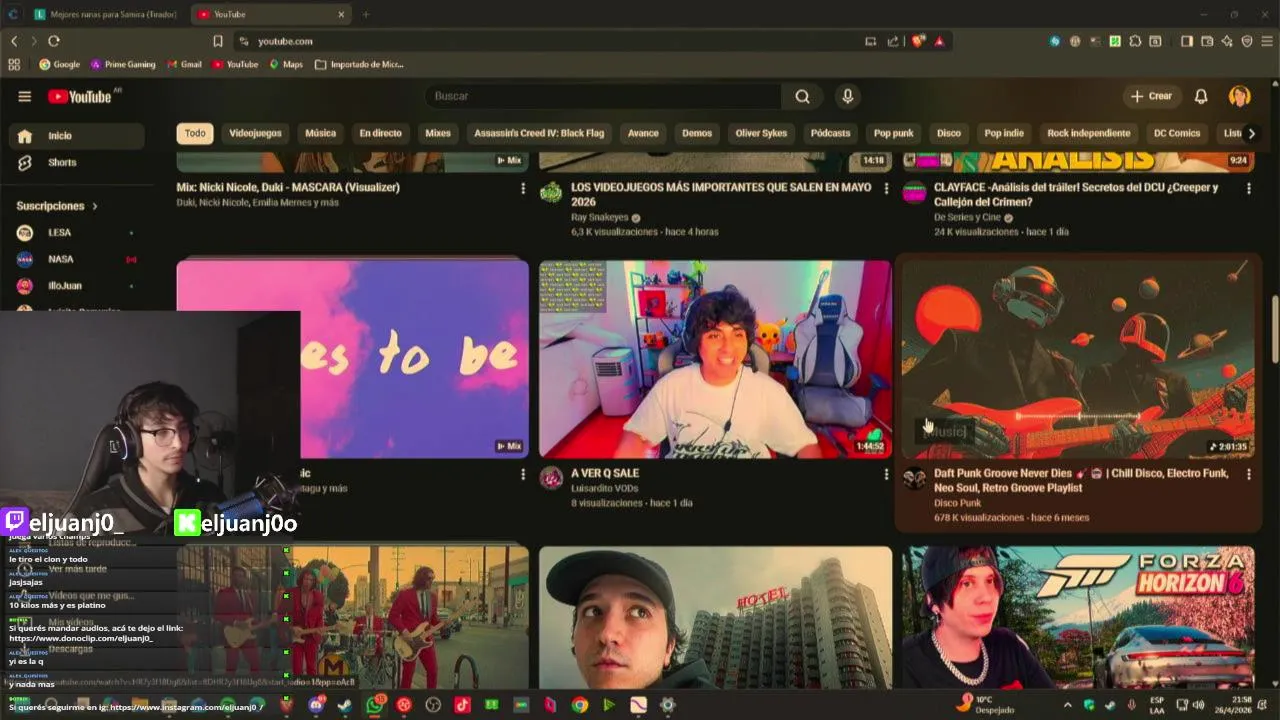1280x720 pixels.
Task: Select the En directo filter chip
Action: pos(380,133)
